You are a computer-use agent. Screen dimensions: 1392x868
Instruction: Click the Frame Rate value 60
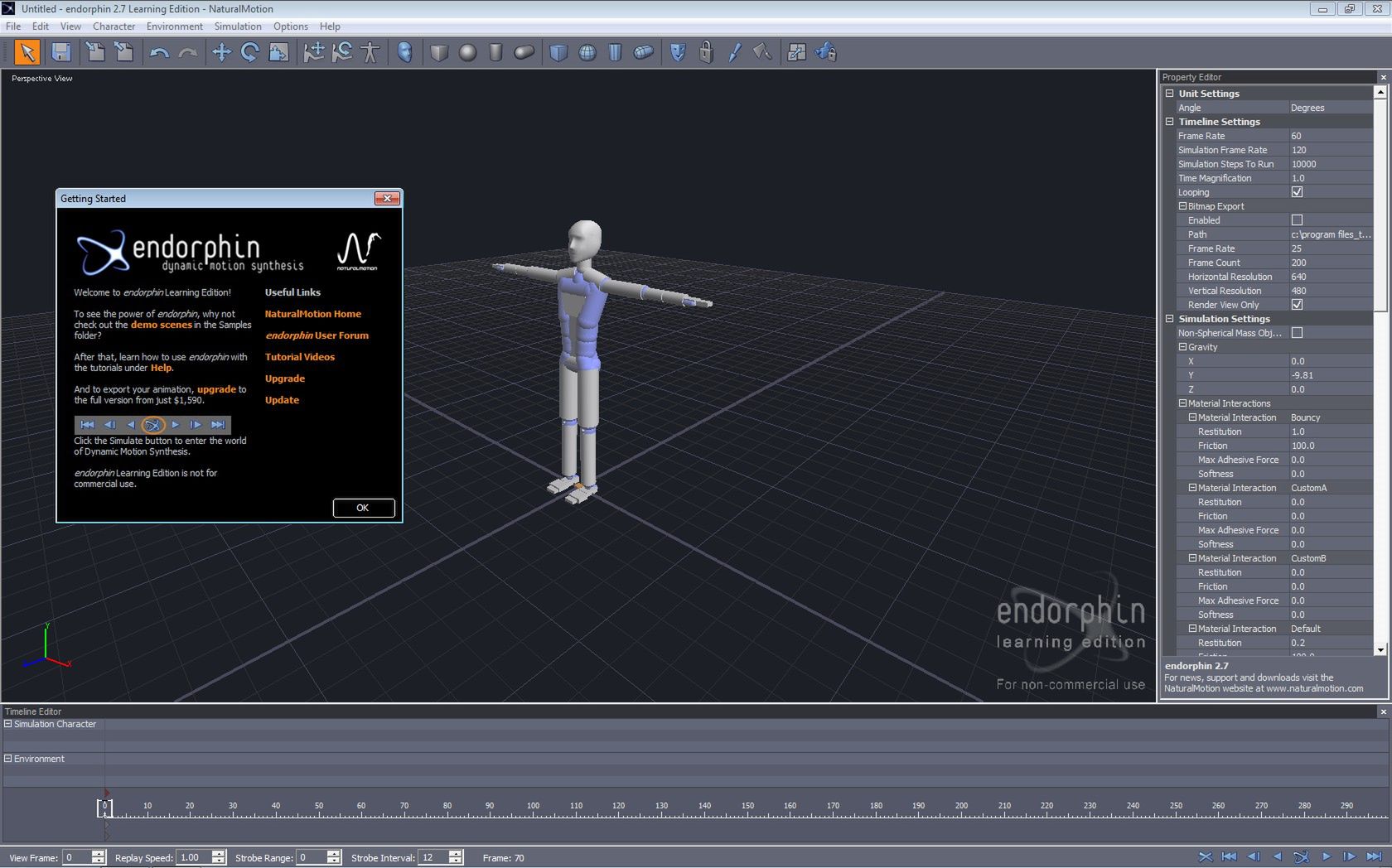tap(1331, 136)
